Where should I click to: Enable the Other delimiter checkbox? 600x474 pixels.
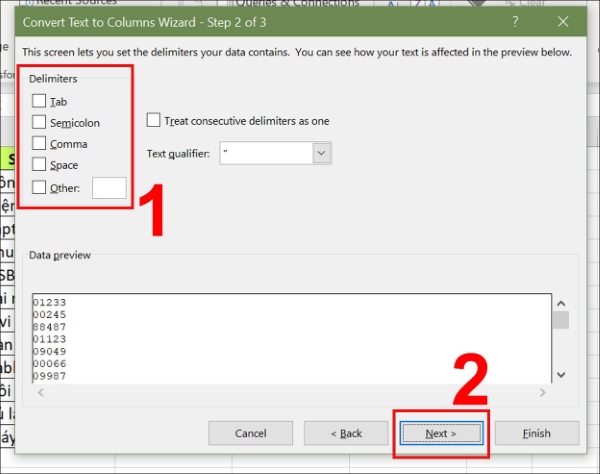tap(39, 187)
